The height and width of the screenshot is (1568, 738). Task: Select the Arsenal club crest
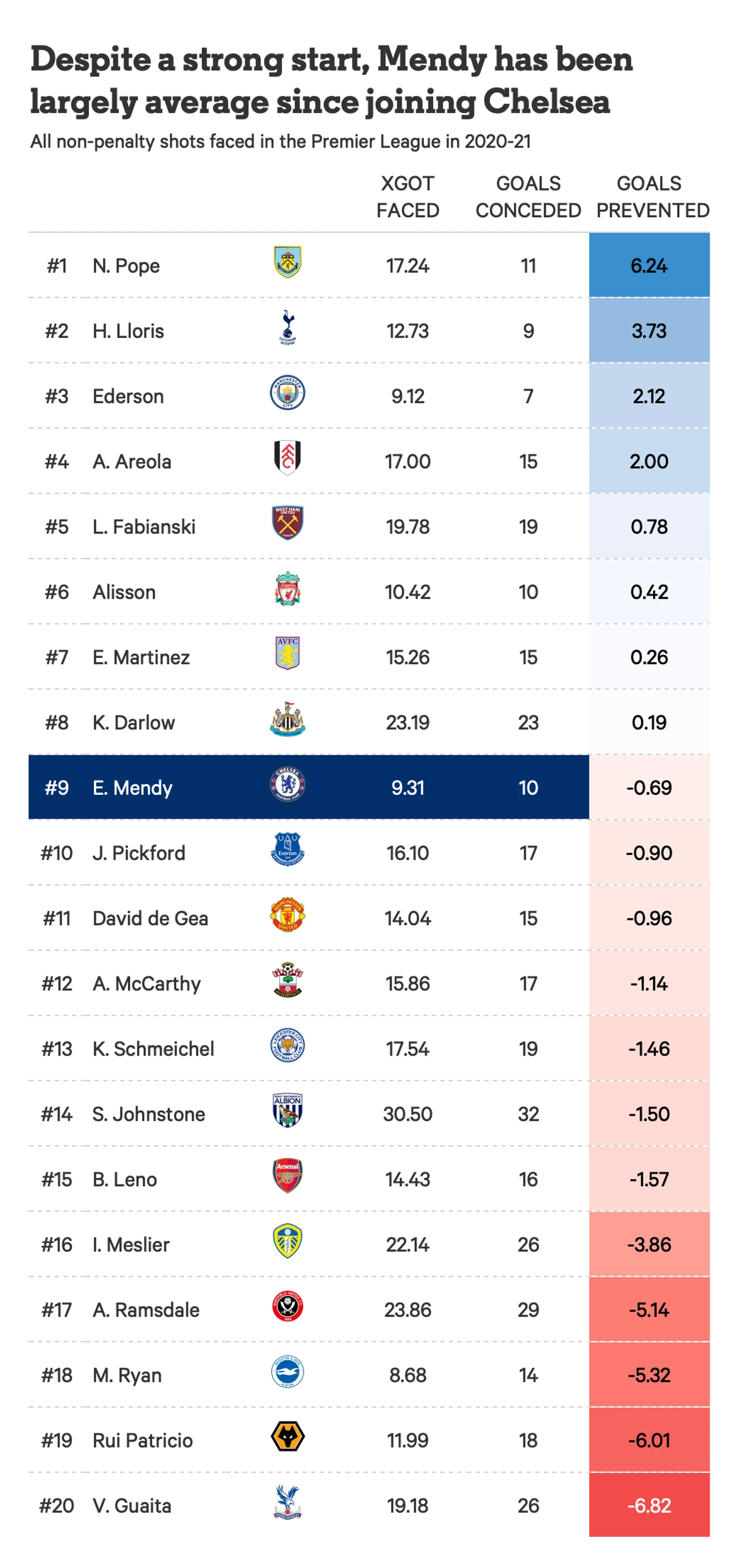288,1176
